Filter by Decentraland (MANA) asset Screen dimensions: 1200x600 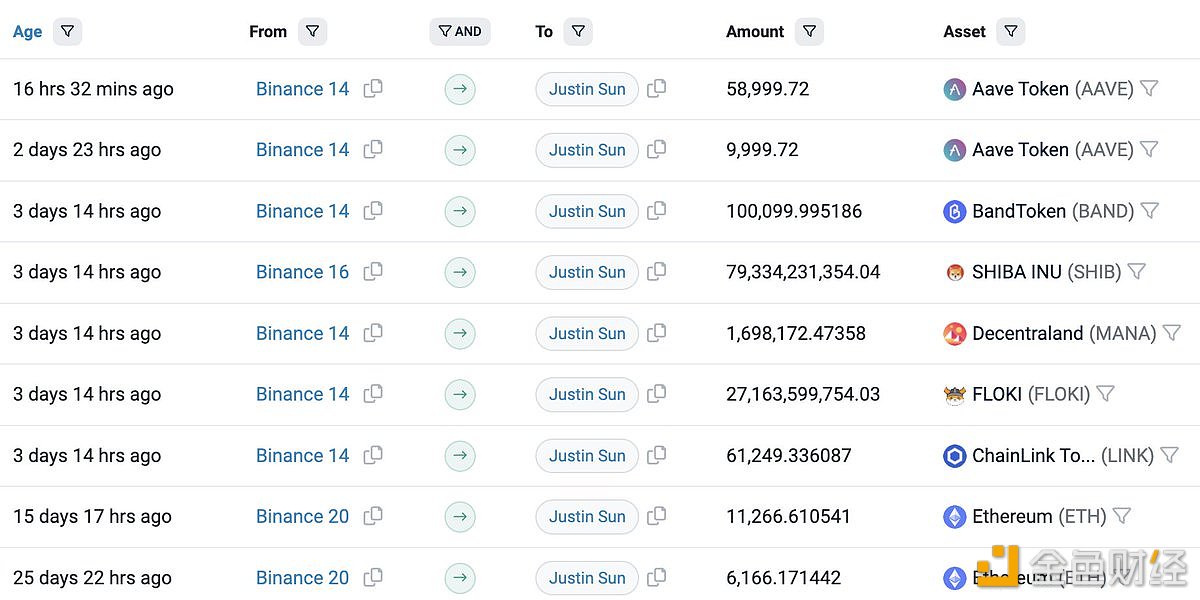[1172, 333]
